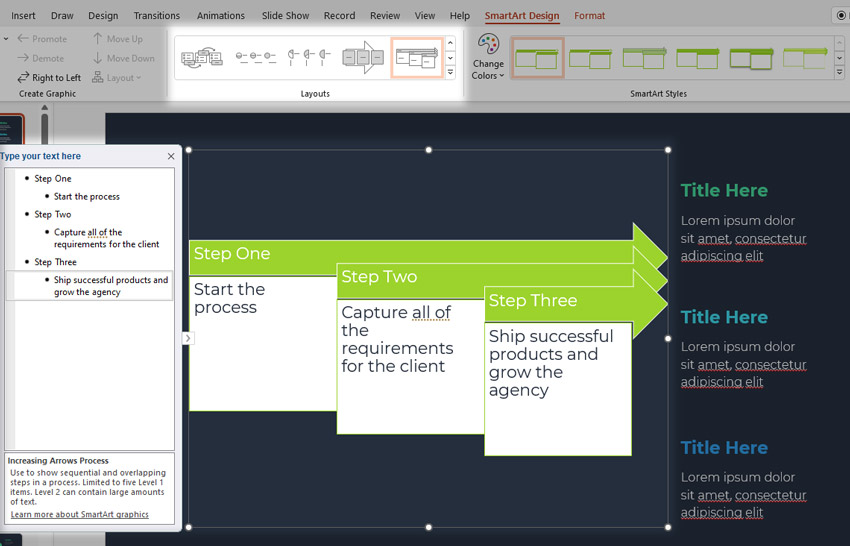Apply the sixth SmartArt style
This screenshot has height=546, width=850.
pyautogui.click(x=806, y=58)
